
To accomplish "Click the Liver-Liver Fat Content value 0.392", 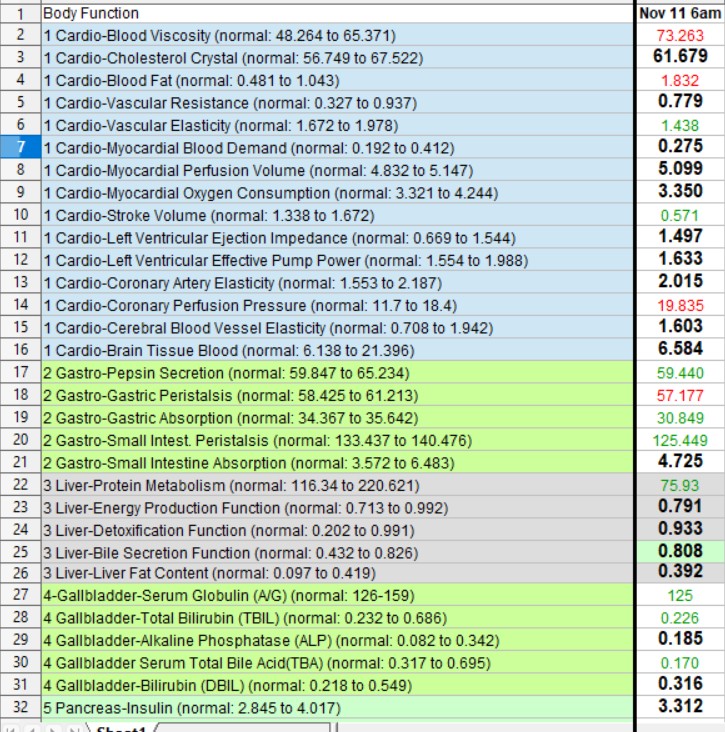I will tap(680, 572).
